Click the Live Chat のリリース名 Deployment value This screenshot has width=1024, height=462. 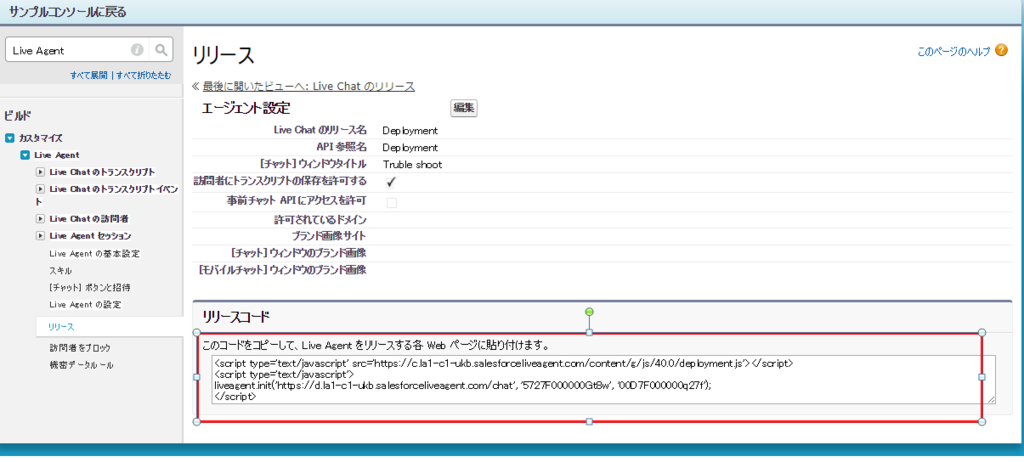coord(410,131)
